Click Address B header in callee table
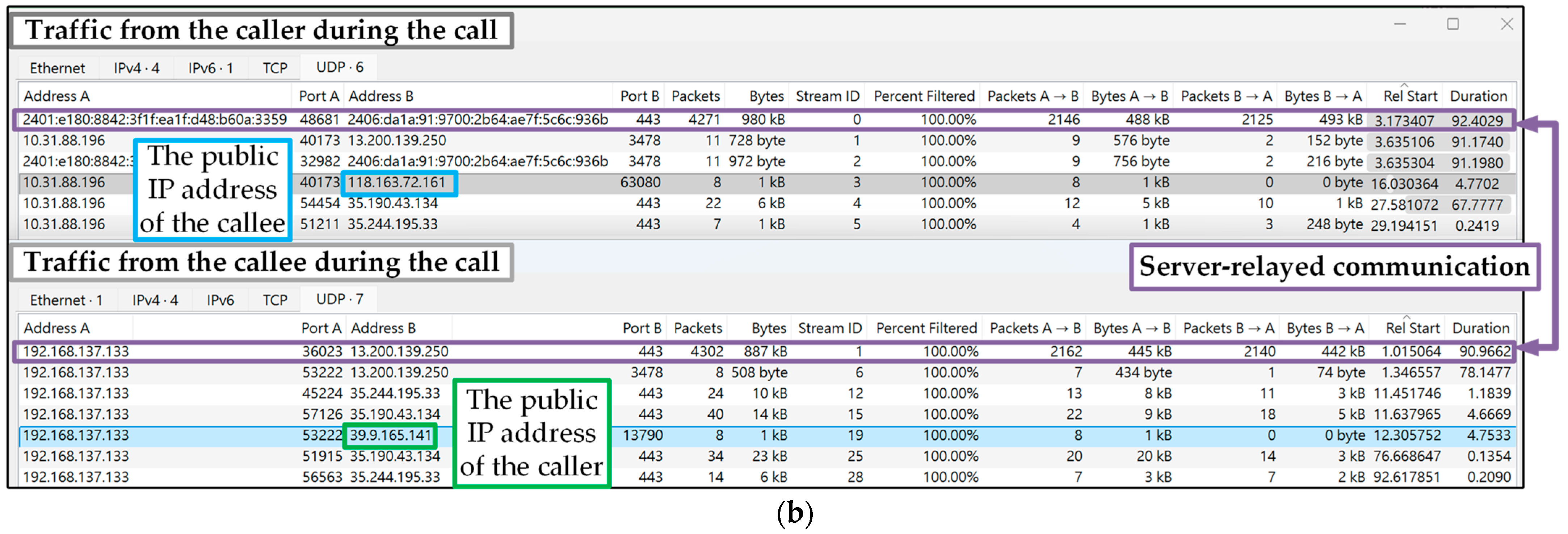The width and height of the screenshot is (1568, 534). click(x=383, y=328)
